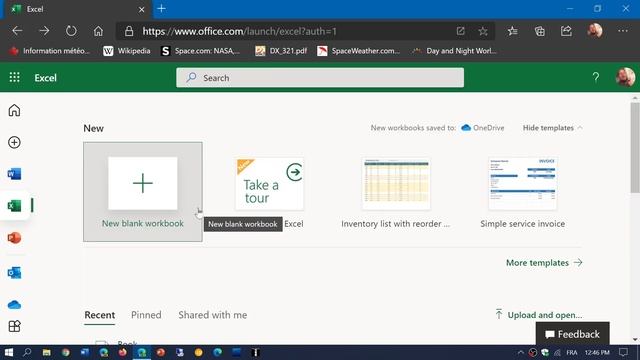Open the SpaceWeather.com bookmark
The width and height of the screenshot is (640, 360).
click(x=358, y=51)
